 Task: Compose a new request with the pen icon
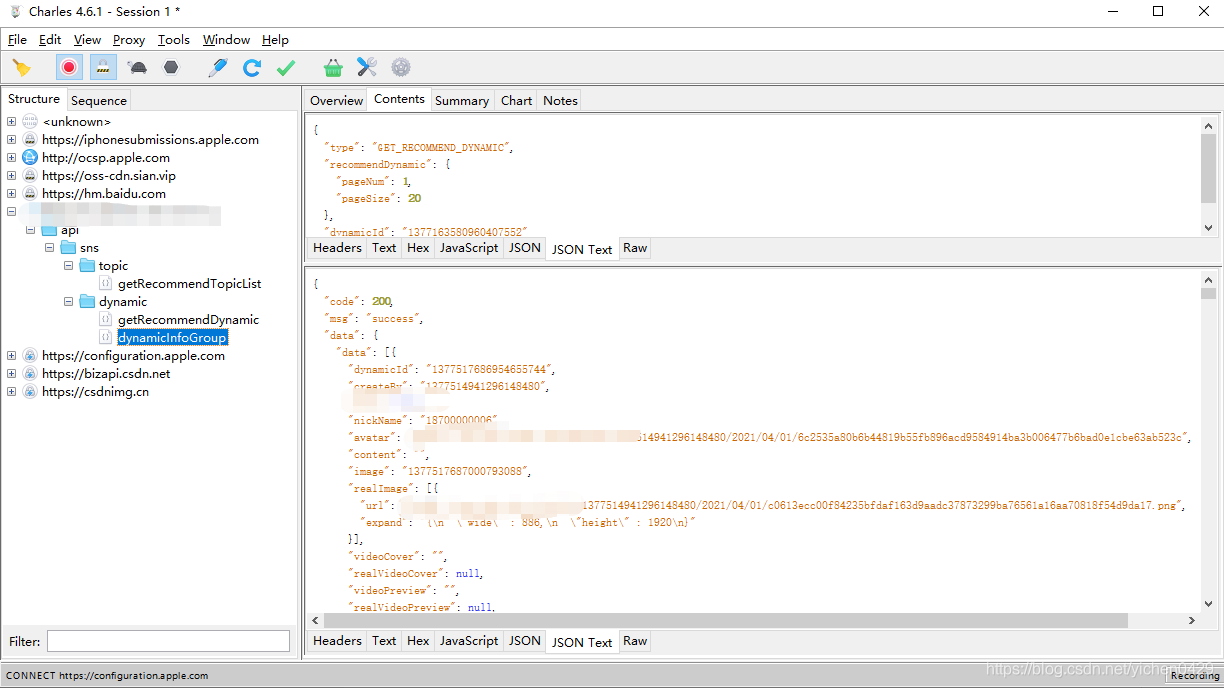click(217, 68)
